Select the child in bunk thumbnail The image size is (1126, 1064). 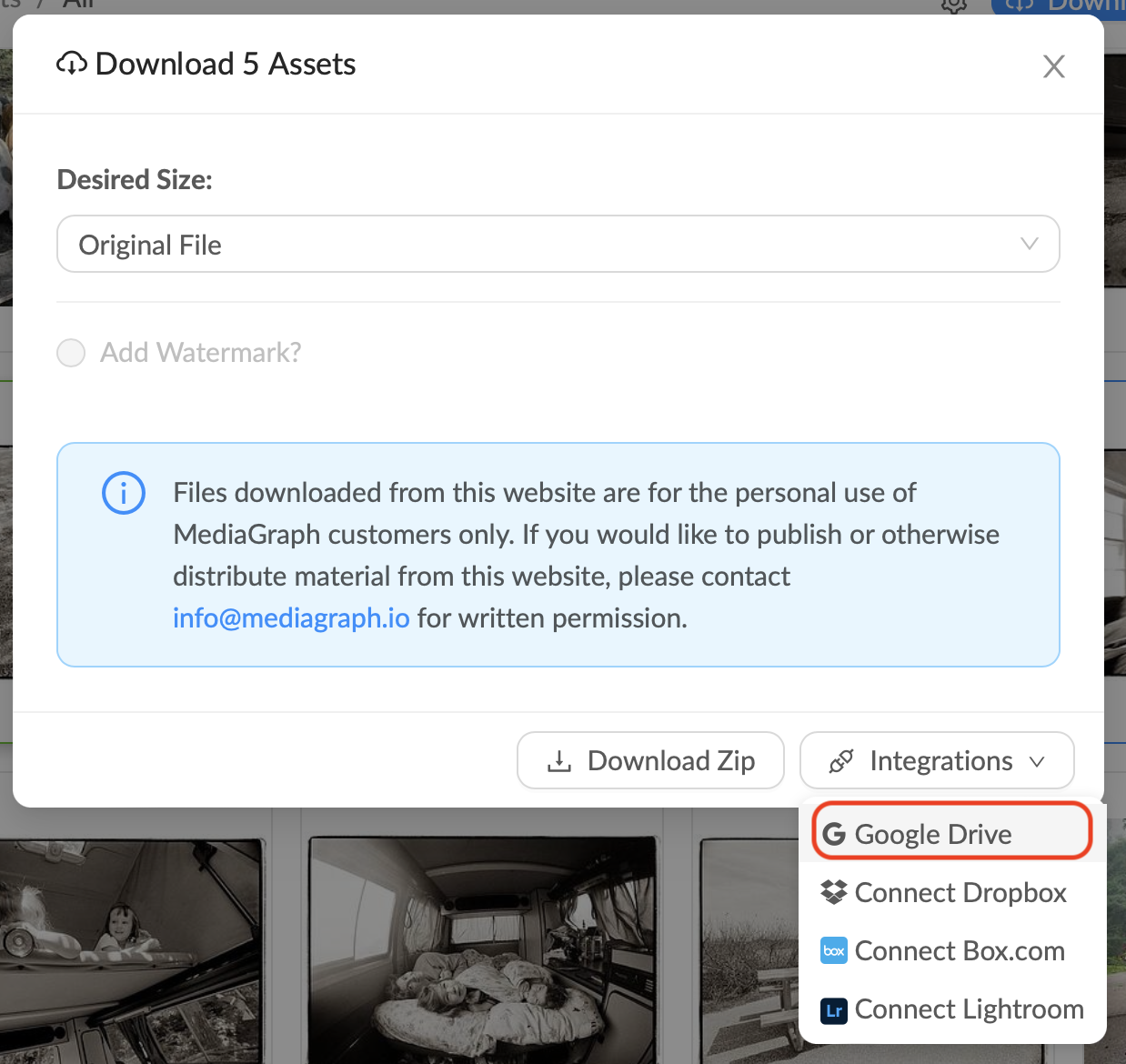(x=132, y=950)
